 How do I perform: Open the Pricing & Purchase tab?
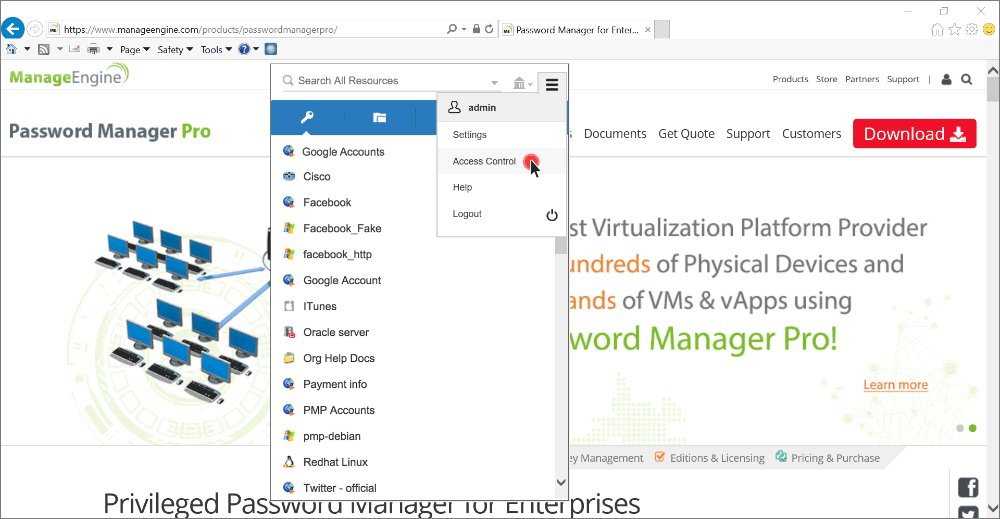(x=827, y=458)
